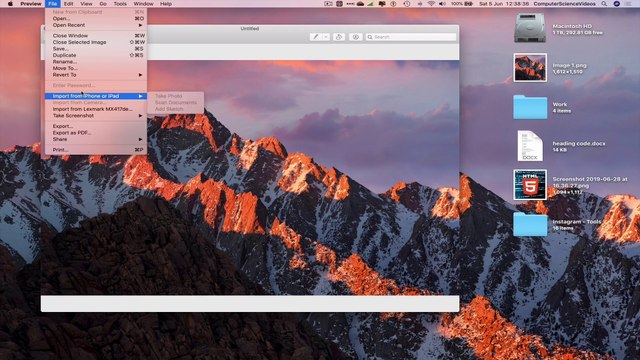Screen dimensions: 640x360
Task: Click the Time Machine clock icon
Action: click(x=407, y=4)
